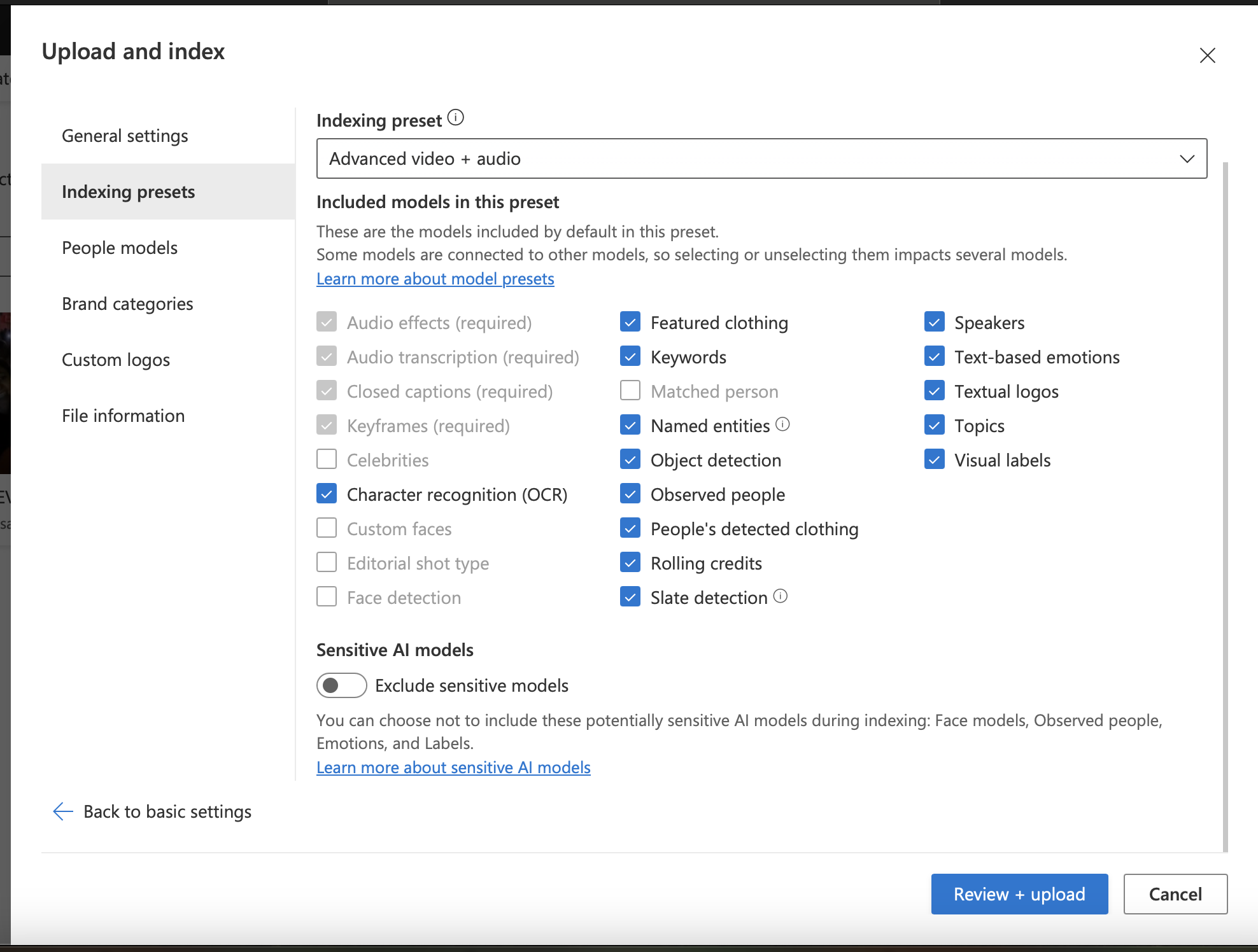Image resolution: width=1258 pixels, height=952 pixels.
Task: Uncheck the Visual labels checkbox
Action: pos(934,459)
